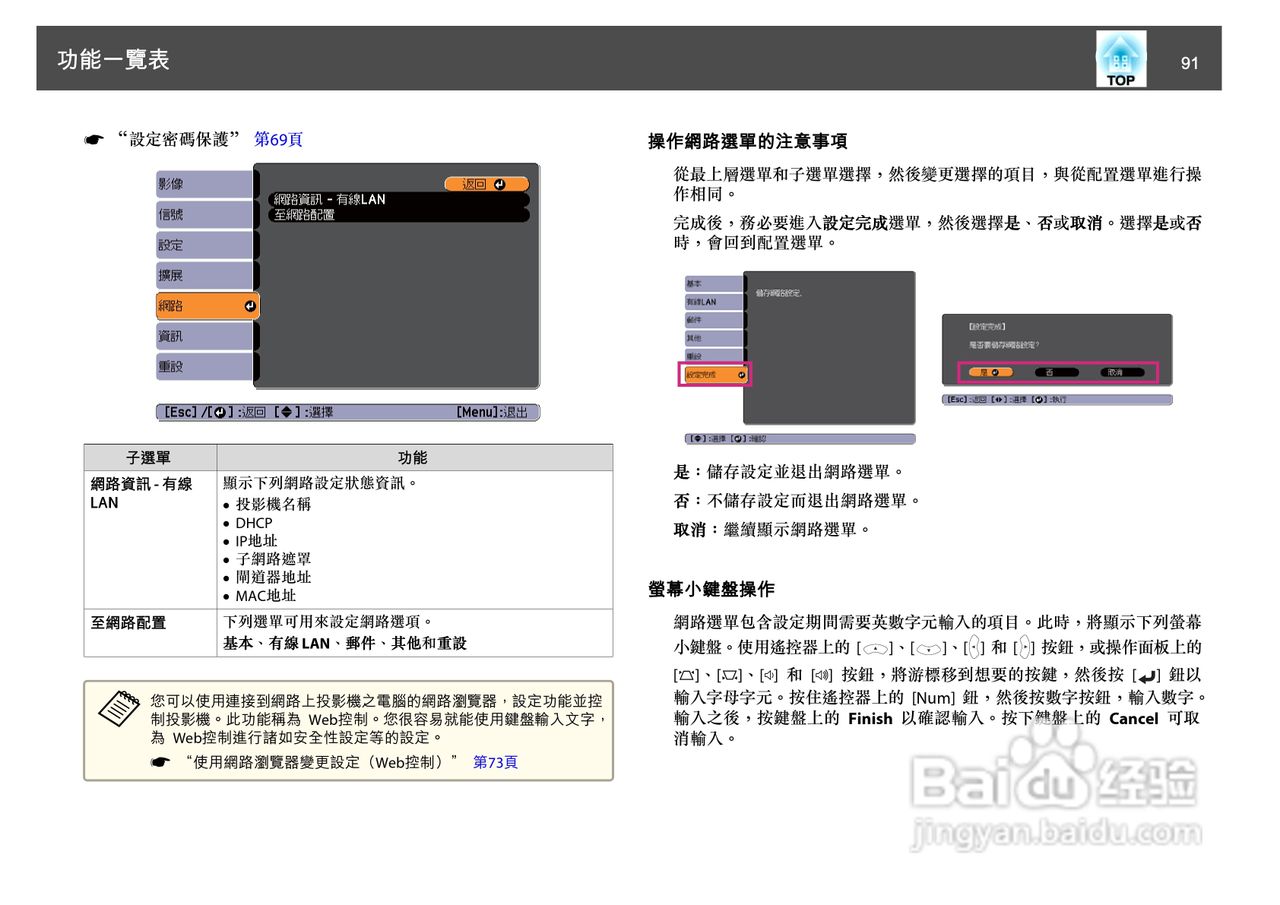Screen dimensions: 1280x905
Task: Click the enter key icon in keyboard paragraph
Action: point(1146,676)
